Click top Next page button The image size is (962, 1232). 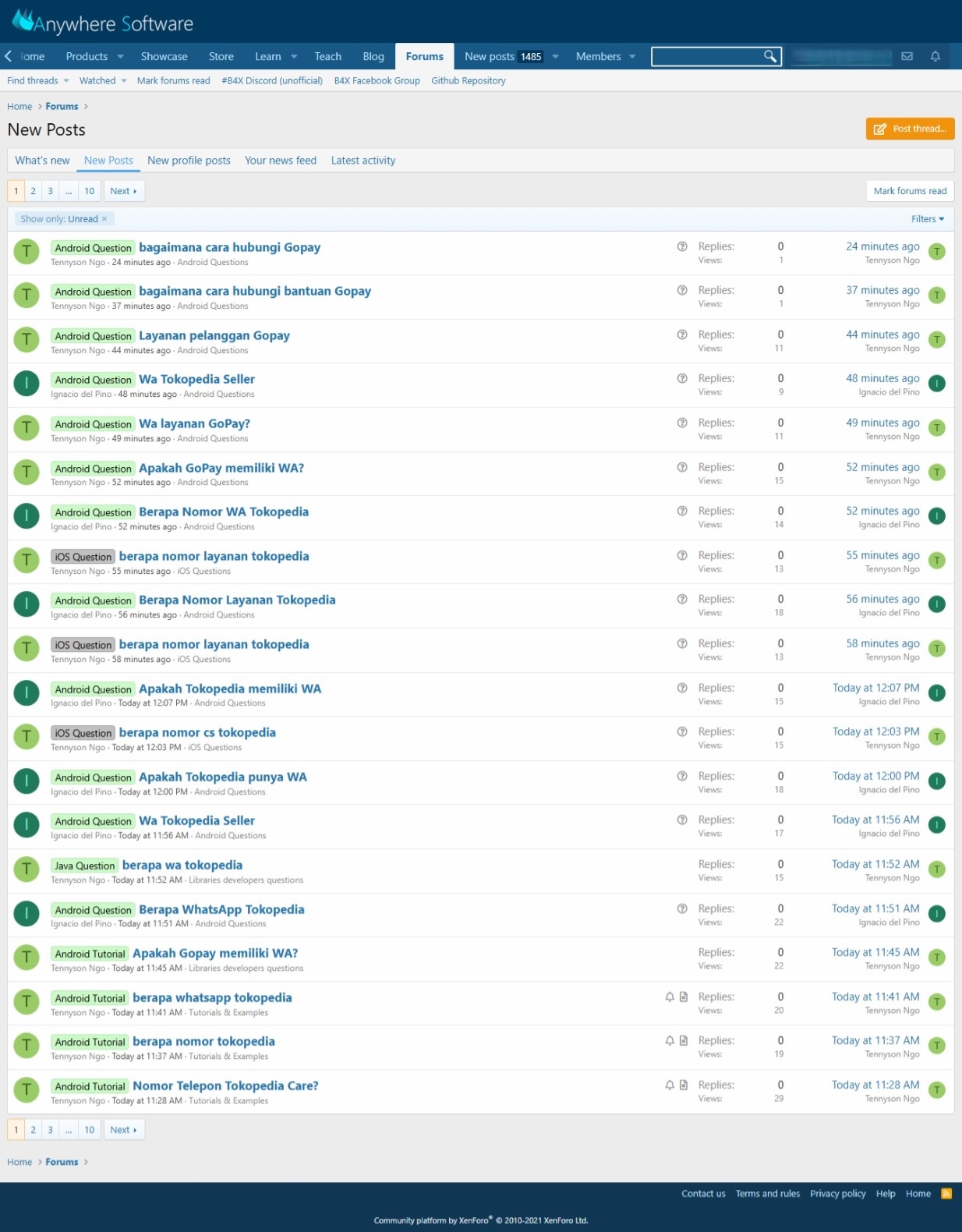(x=124, y=191)
